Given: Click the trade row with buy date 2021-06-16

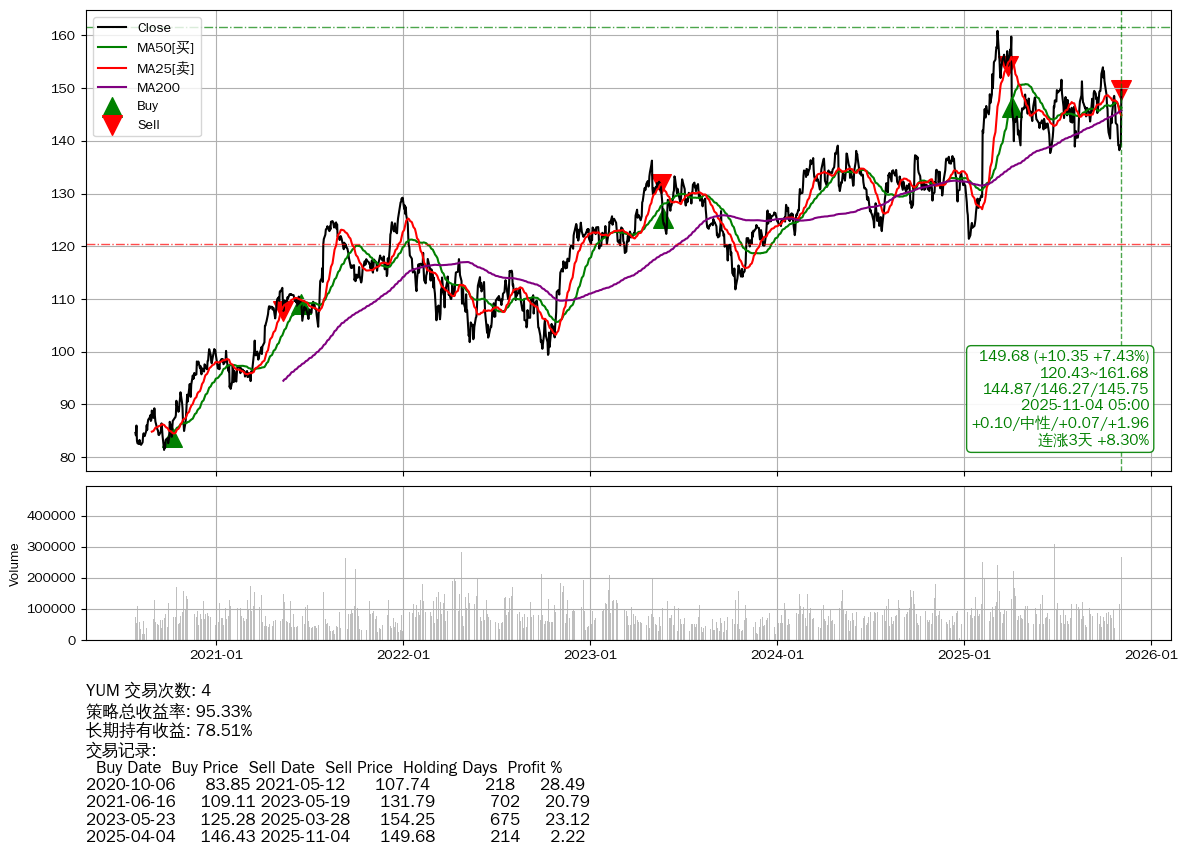Looking at the screenshot, I should coord(337,802).
